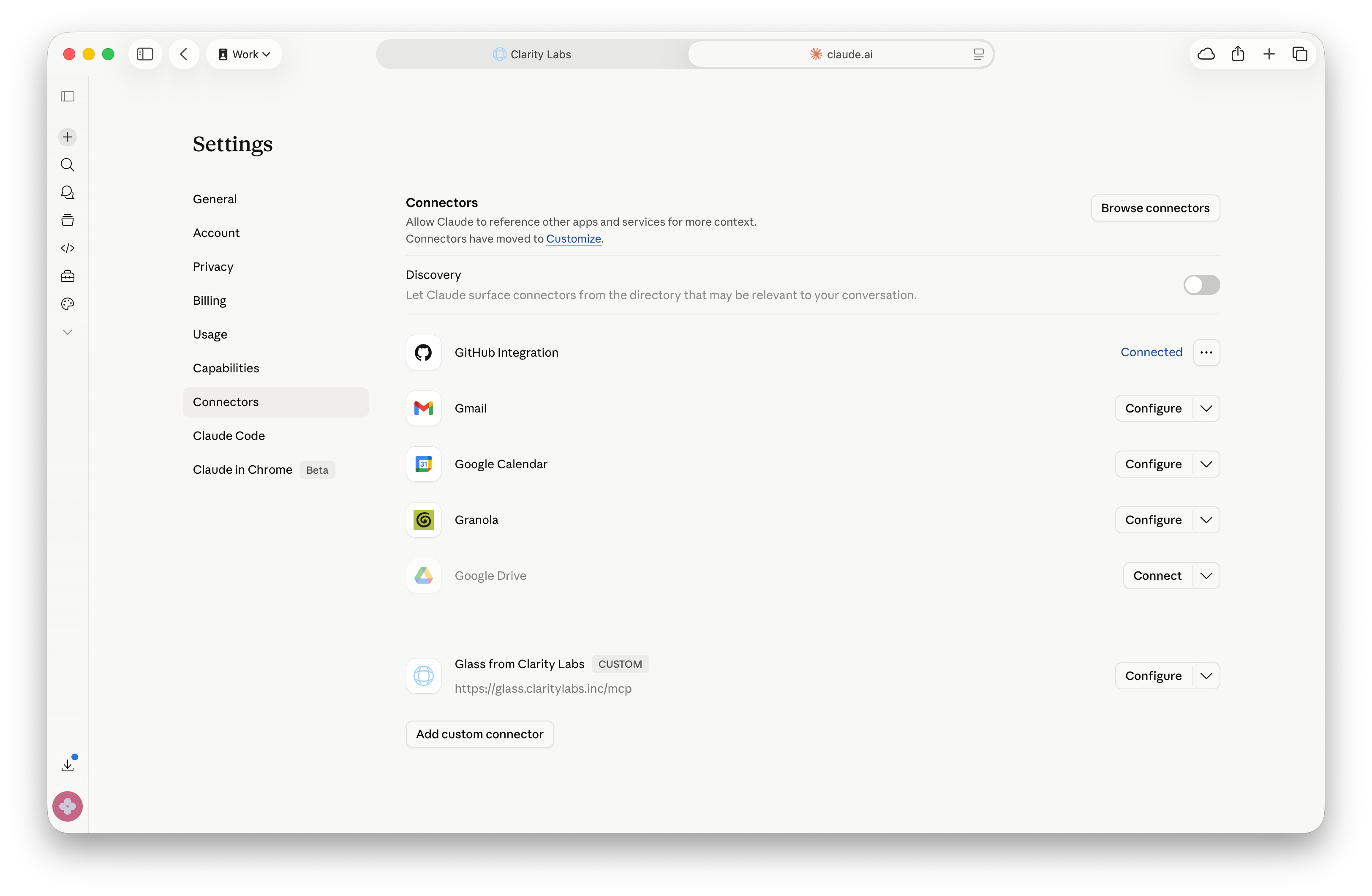Open the Work profile dropdown
Screen dimensions: 1372x896
point(244,54)
